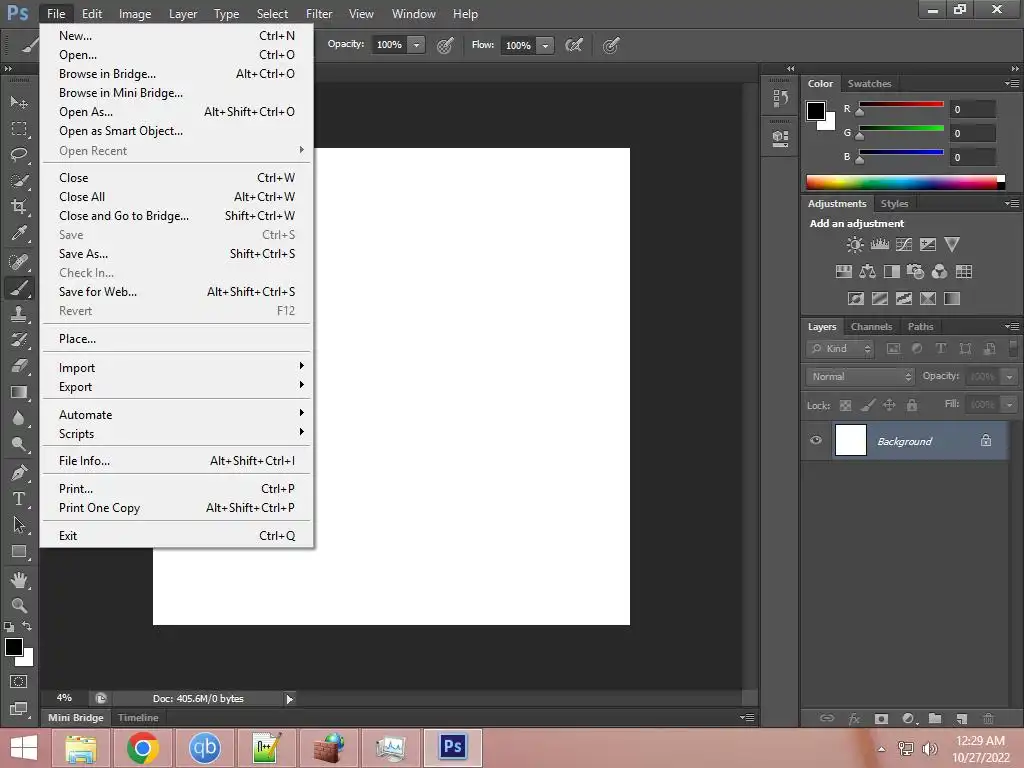Select the Lasso tool
The height and width of the screenshot is (768, 1024).
(x=18, y=155)
